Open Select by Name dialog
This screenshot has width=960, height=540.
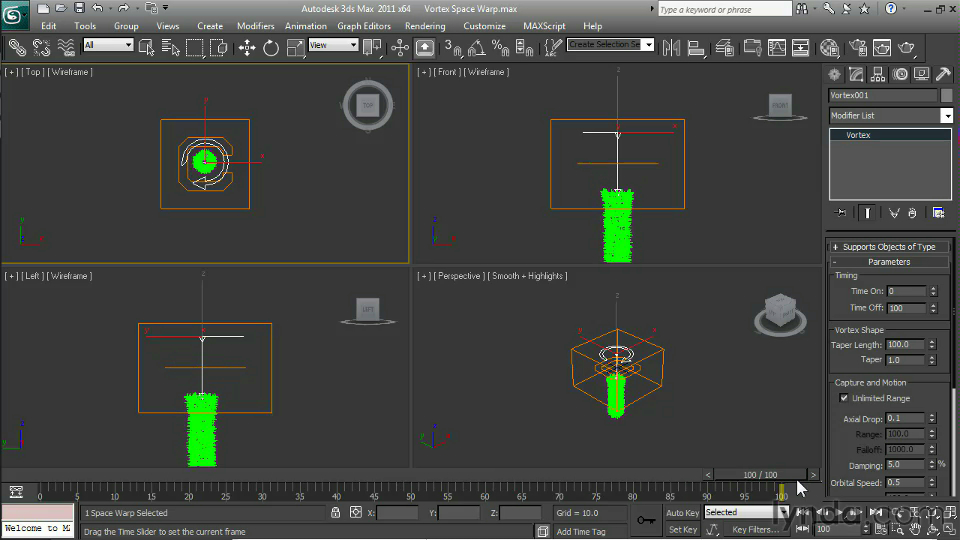tap(170, 47)
